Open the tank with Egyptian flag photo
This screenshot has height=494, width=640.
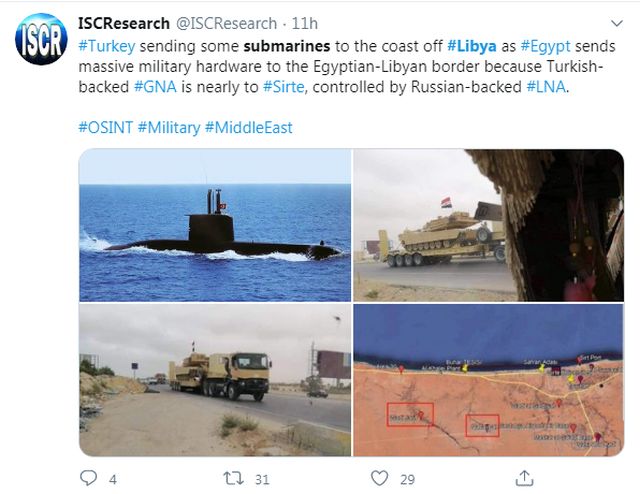coord(489,225)
